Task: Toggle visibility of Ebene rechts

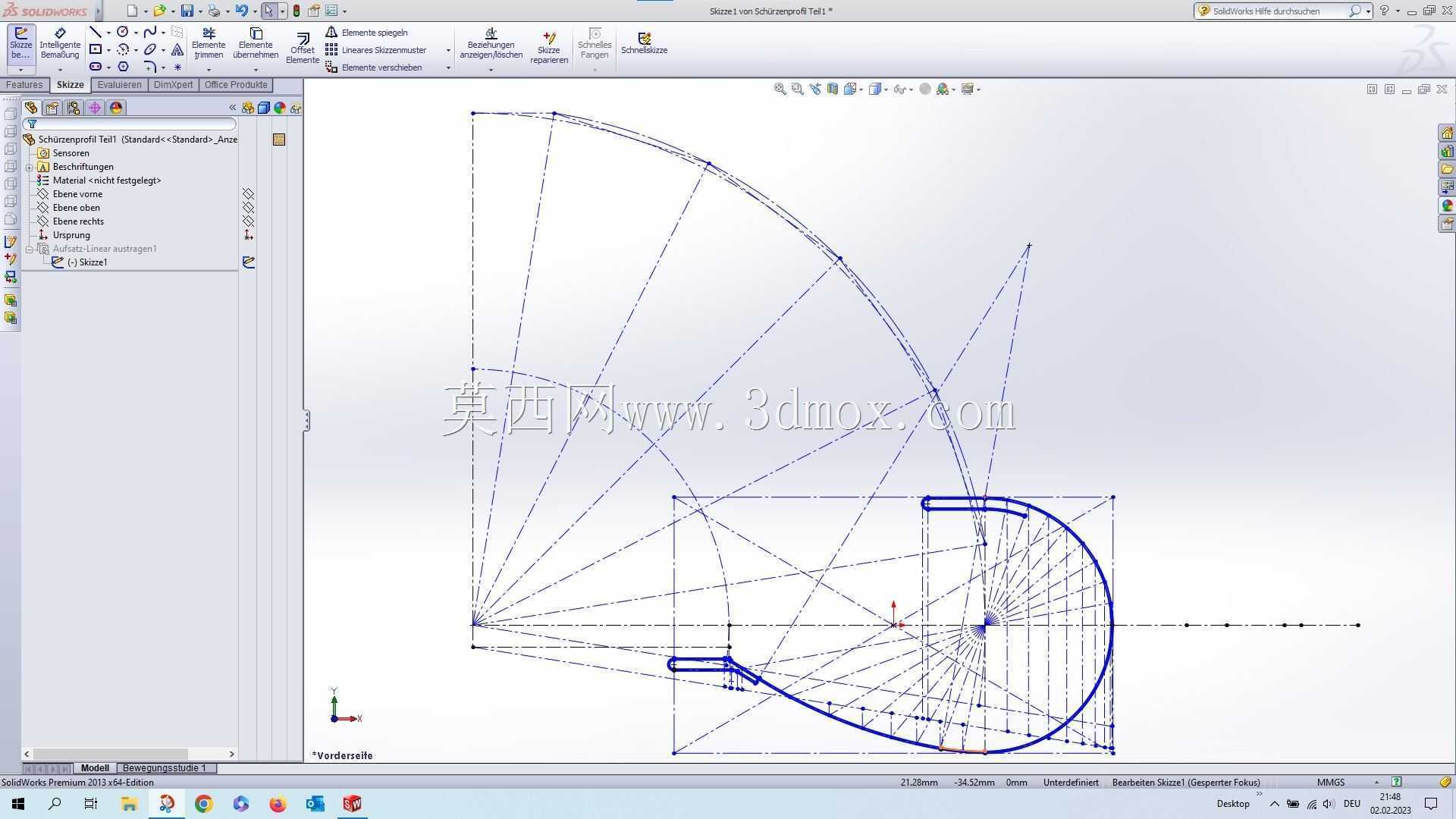Action: click(x=248, y=221)
